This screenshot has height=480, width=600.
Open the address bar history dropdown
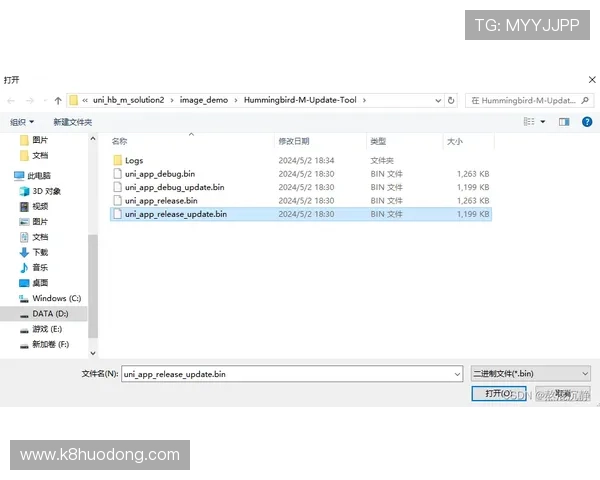click(438, 100)
